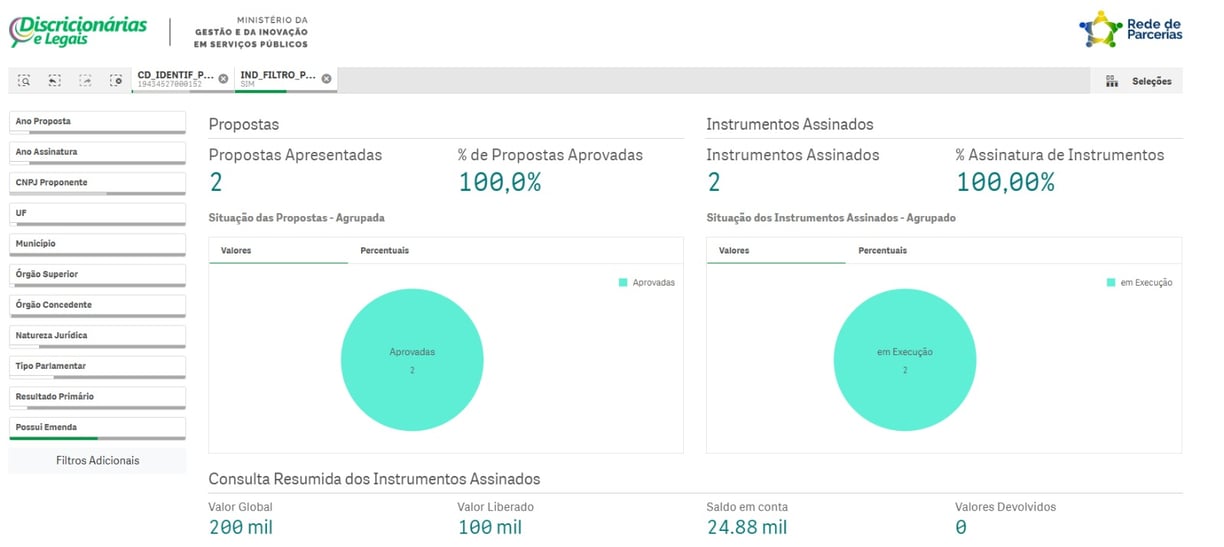
Task: Expand the Município filter
Action: click(x=97, y=244)
